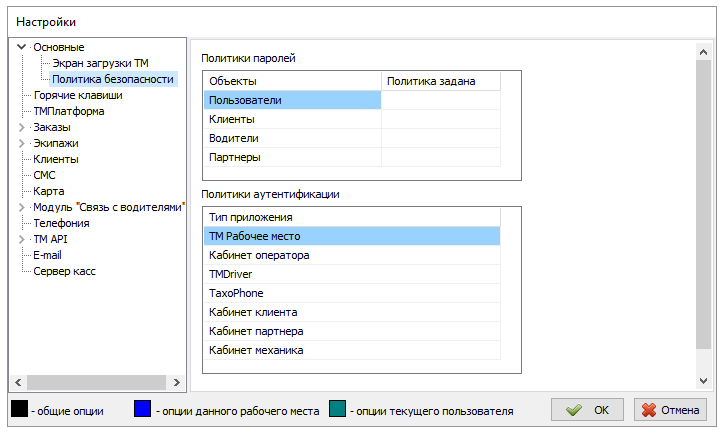This screenshot has height=434, width=723.
Task: Click the blue workplace options swatch
Action: [x=142, y=410]
